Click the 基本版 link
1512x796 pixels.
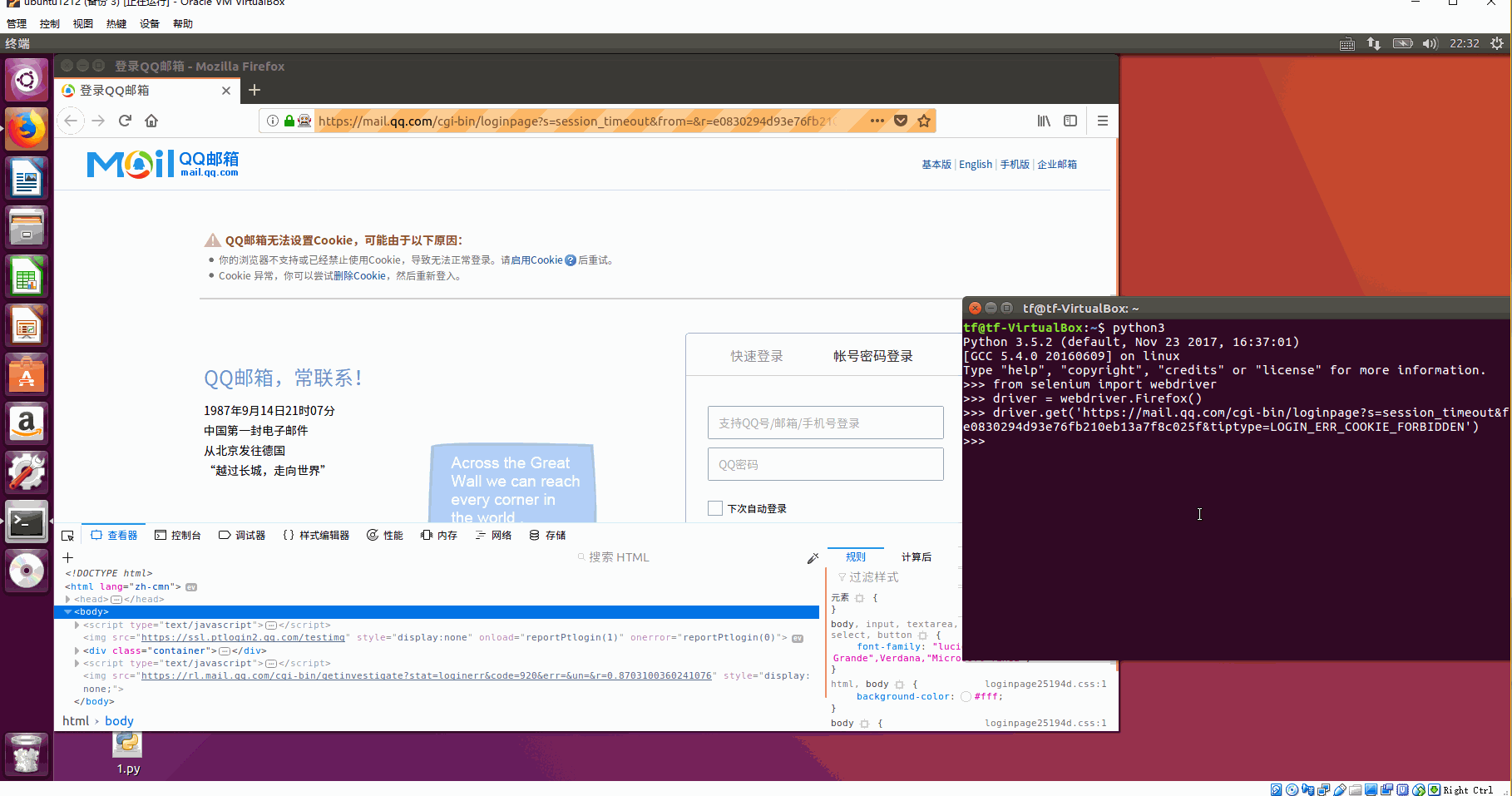936,165
